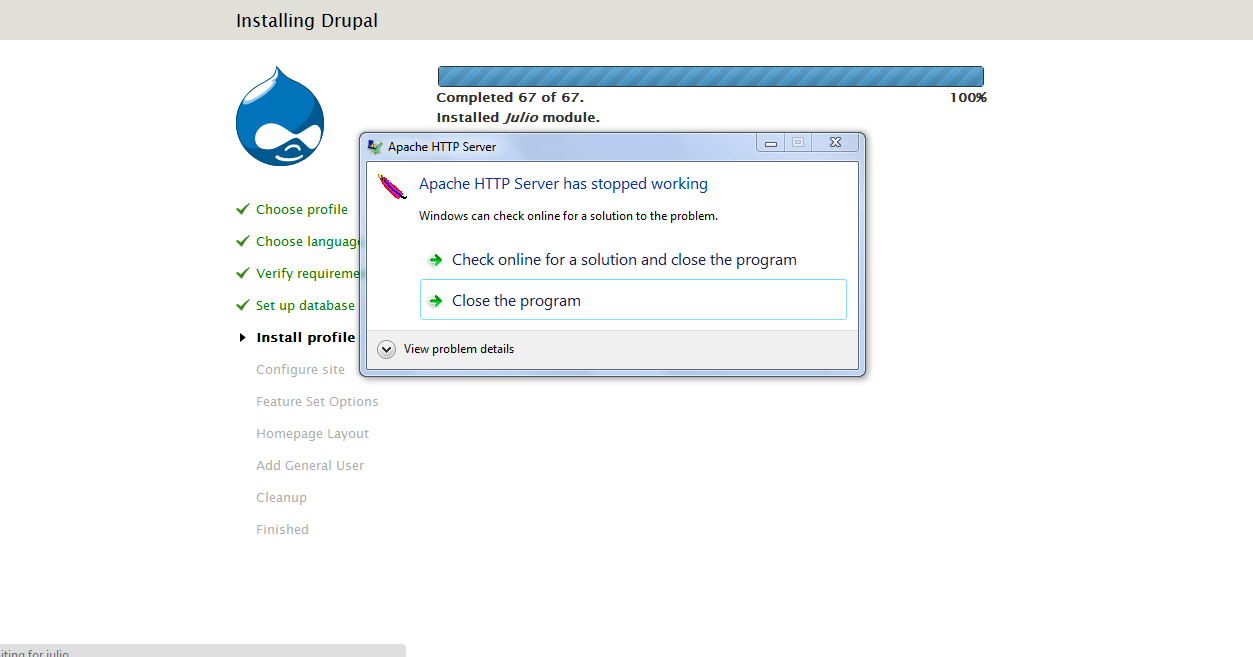The height and width of the screenshot is (657, 1253).
Task: Close the Apache HTTP Server dialog
Action: point(835,143)
